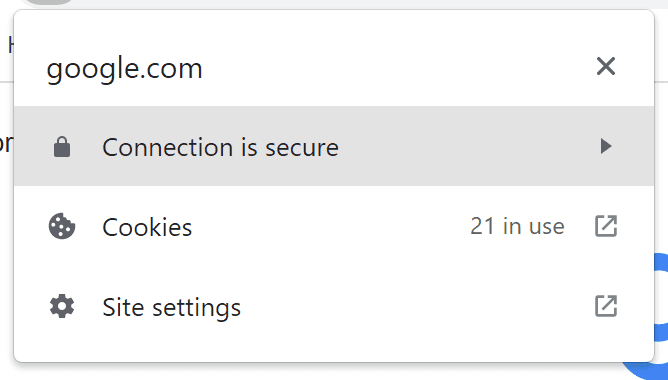The height and width of the screenshot is (380, 668).
Task: Launch Site settings via external-link icon
Action: tap(606, 306)
